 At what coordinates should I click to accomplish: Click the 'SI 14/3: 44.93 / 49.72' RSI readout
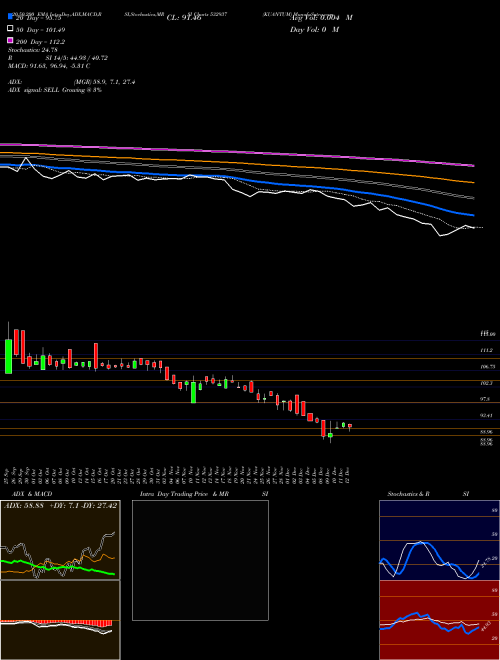[77, 58]
